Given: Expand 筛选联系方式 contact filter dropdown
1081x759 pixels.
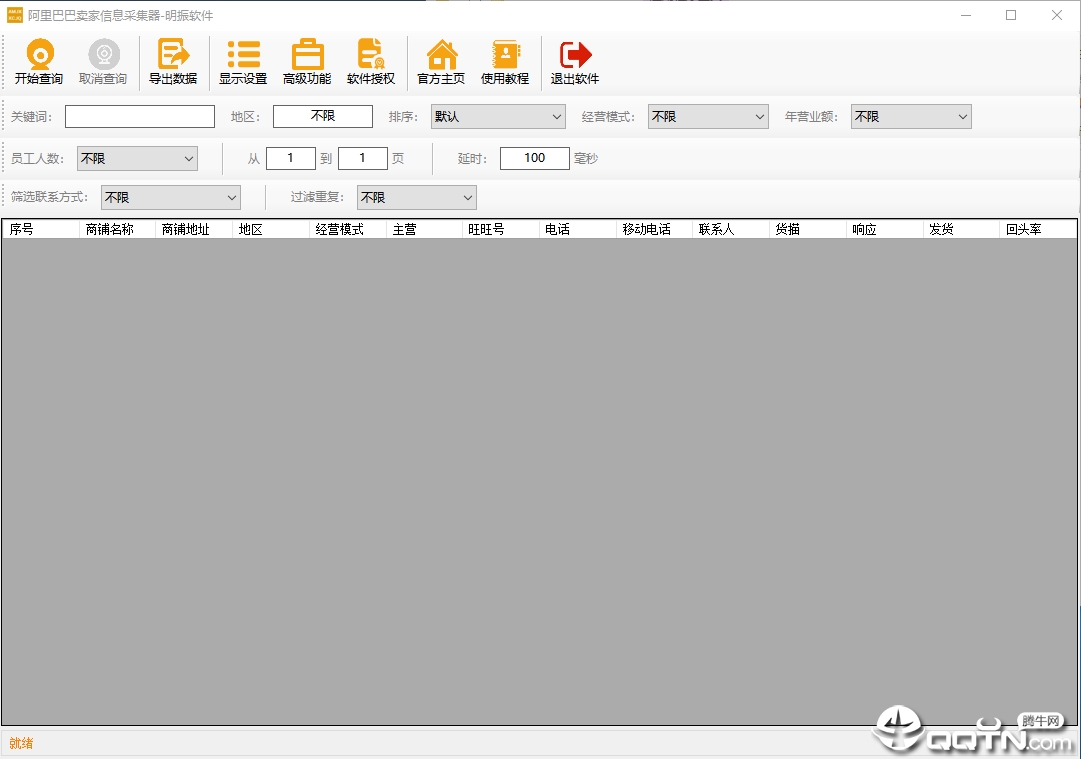Looking at the screenshot, I should (170, 198).
